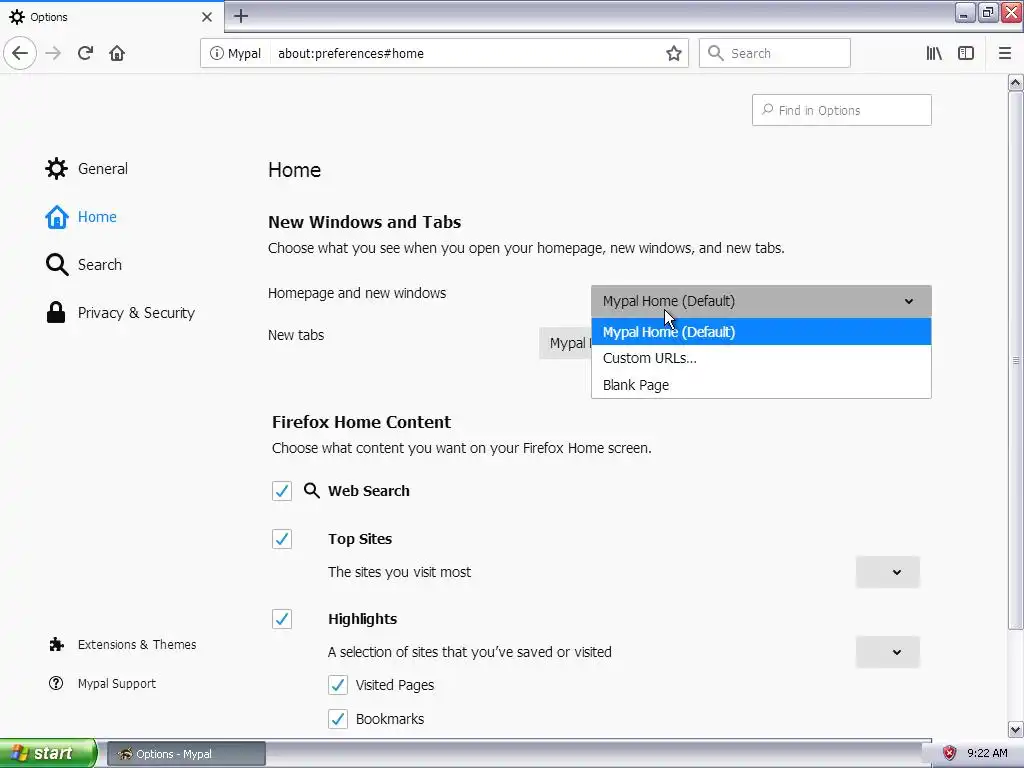Close the Options tab

click(206, 17)
